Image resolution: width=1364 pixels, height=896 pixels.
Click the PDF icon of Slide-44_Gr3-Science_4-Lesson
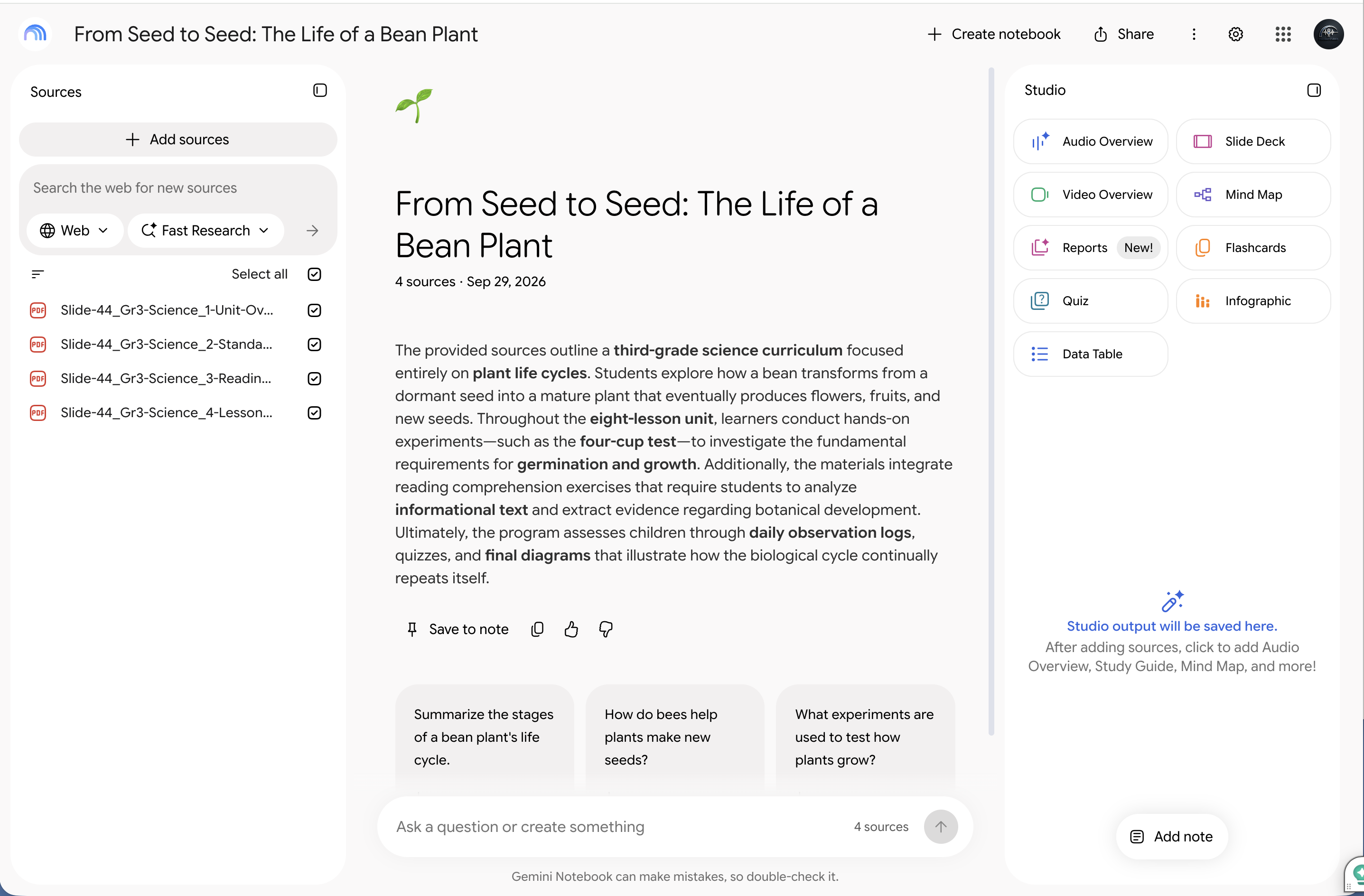pos(38,413)
